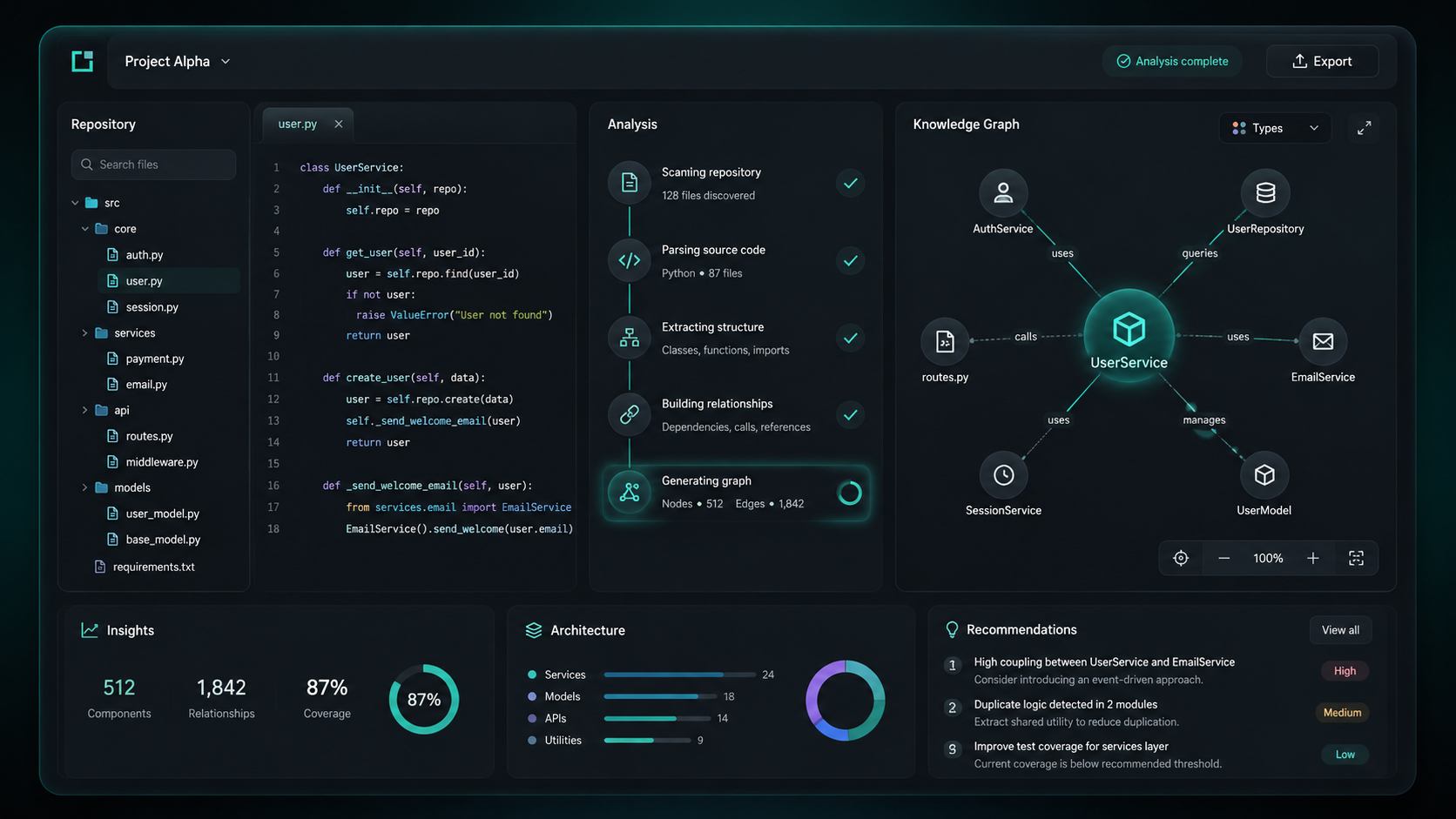
Task: Click the High priority badge
Action: click(1345, 671)
